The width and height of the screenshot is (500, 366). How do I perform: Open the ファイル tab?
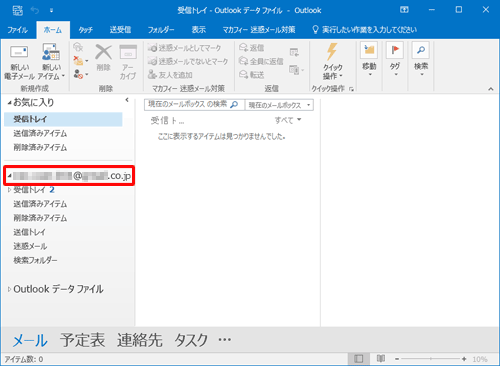[x=17, y=30]
